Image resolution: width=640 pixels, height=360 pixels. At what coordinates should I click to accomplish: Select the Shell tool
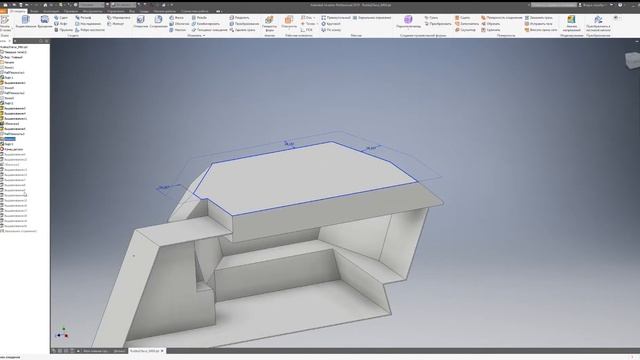coord(179,24)
